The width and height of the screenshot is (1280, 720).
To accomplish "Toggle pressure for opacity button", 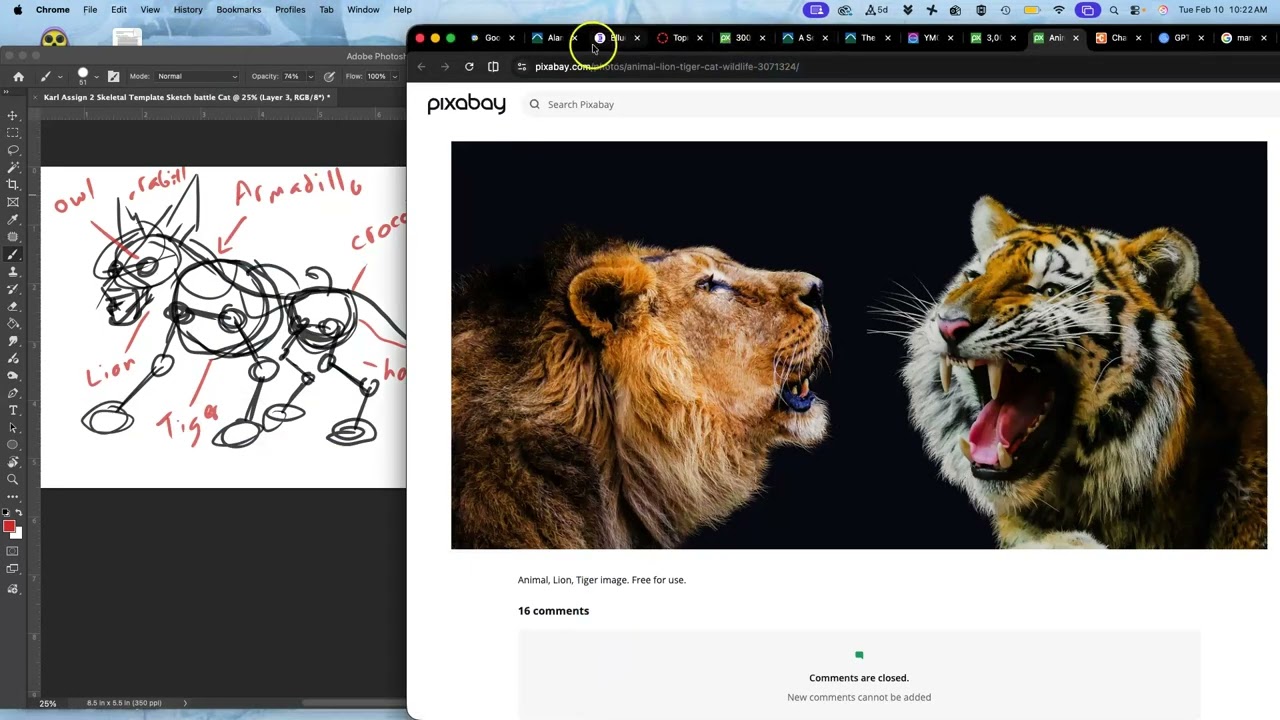I will click(x=329, y=76).
